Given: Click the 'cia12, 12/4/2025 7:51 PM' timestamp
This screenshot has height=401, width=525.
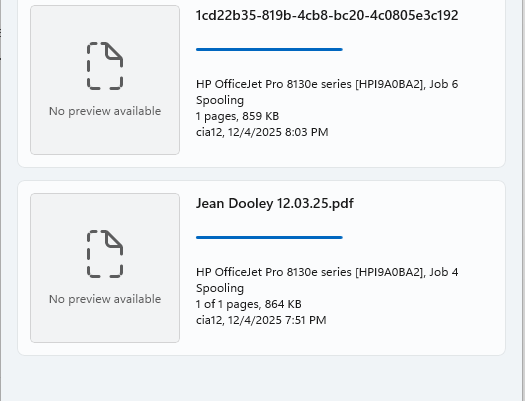Looking at the screenshot, I should tap(261, 320).
